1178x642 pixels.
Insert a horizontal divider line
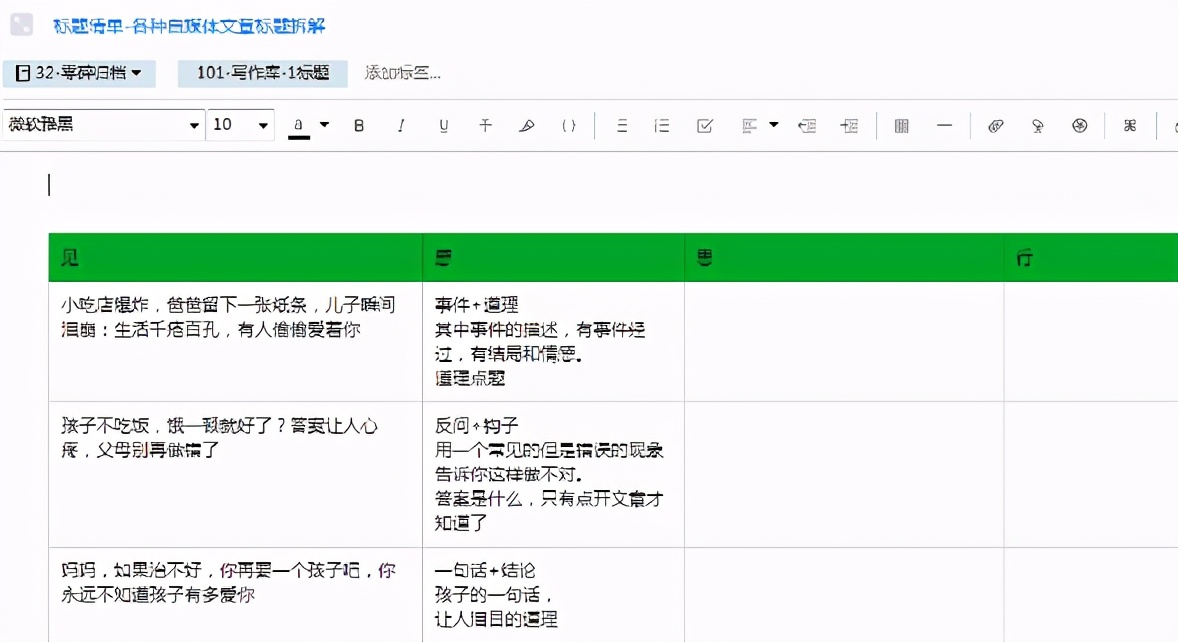[x=944, y=126]
